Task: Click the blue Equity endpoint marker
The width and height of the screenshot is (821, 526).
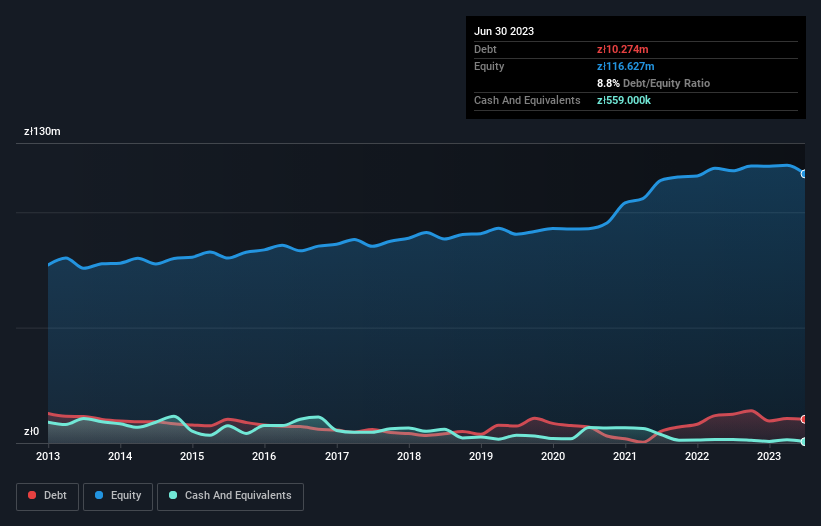Action: tap(804, 174)
